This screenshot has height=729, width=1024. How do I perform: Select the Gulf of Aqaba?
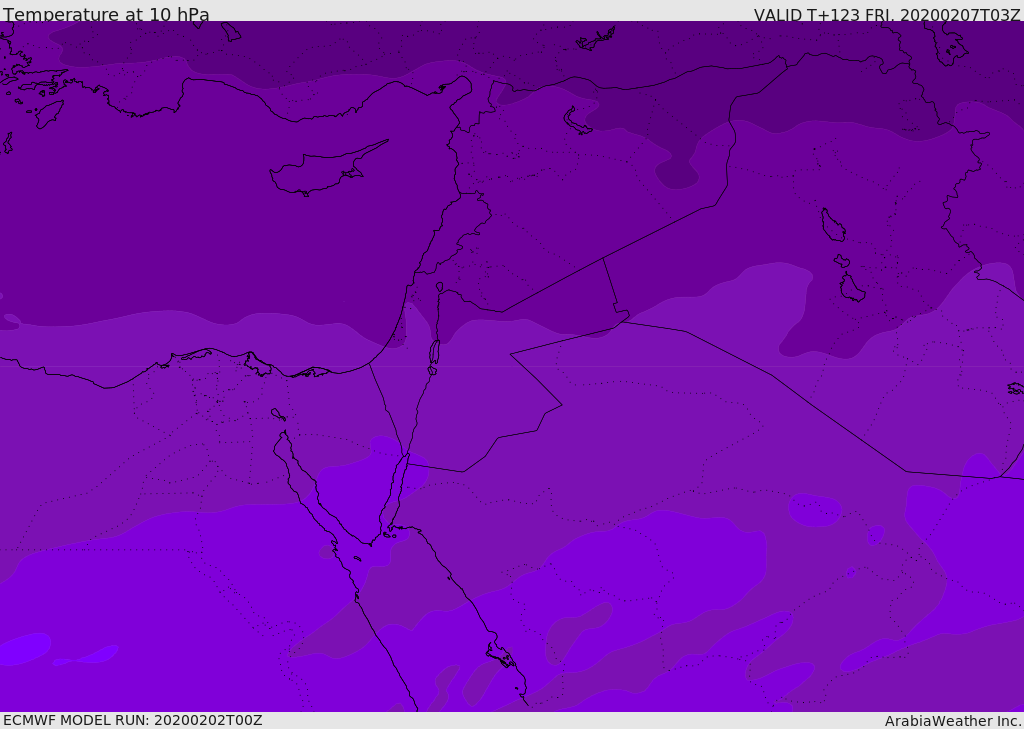coord(397,492)
